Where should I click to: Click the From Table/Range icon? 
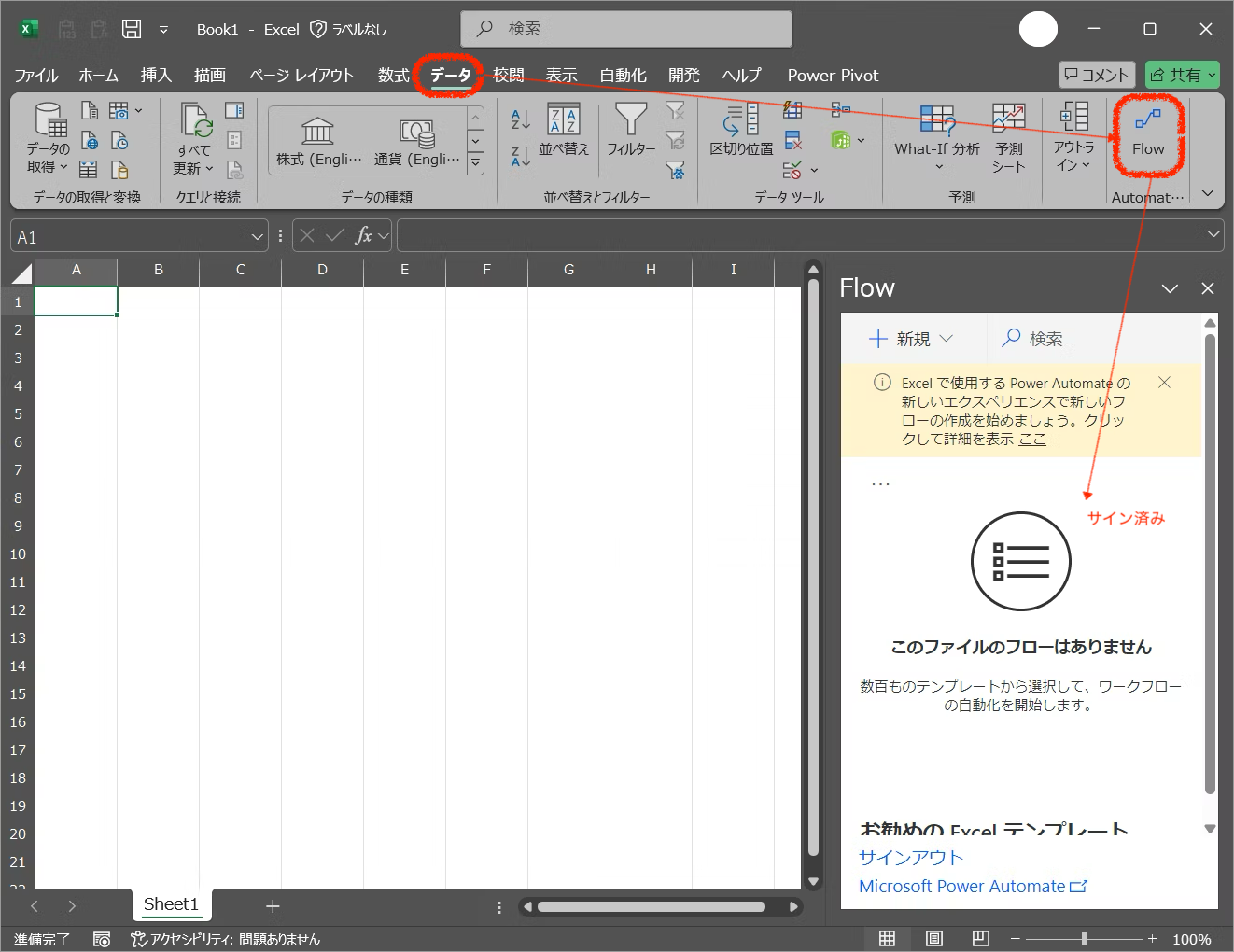[88, 170]
